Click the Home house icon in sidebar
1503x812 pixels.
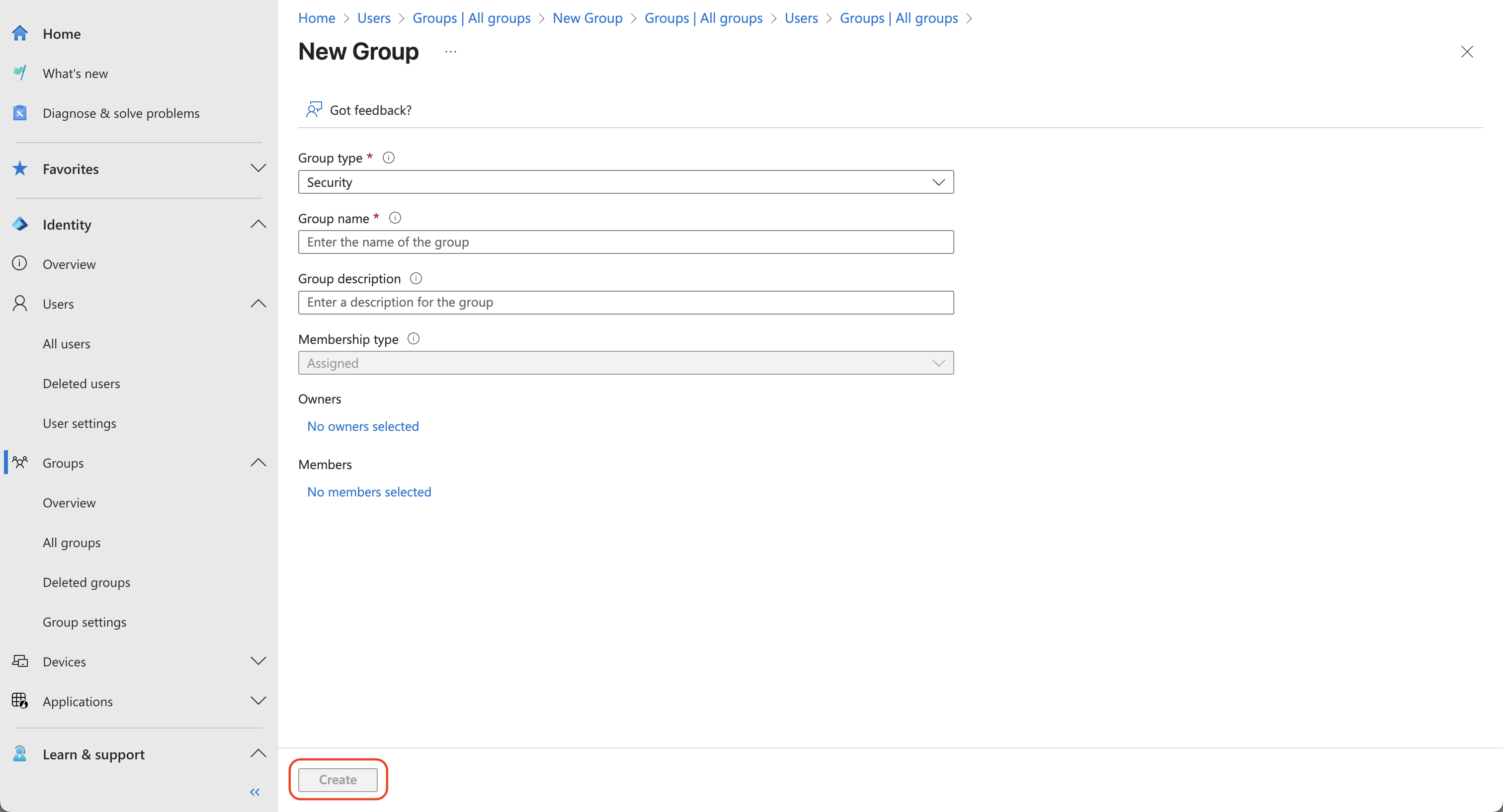click(20, 33)
